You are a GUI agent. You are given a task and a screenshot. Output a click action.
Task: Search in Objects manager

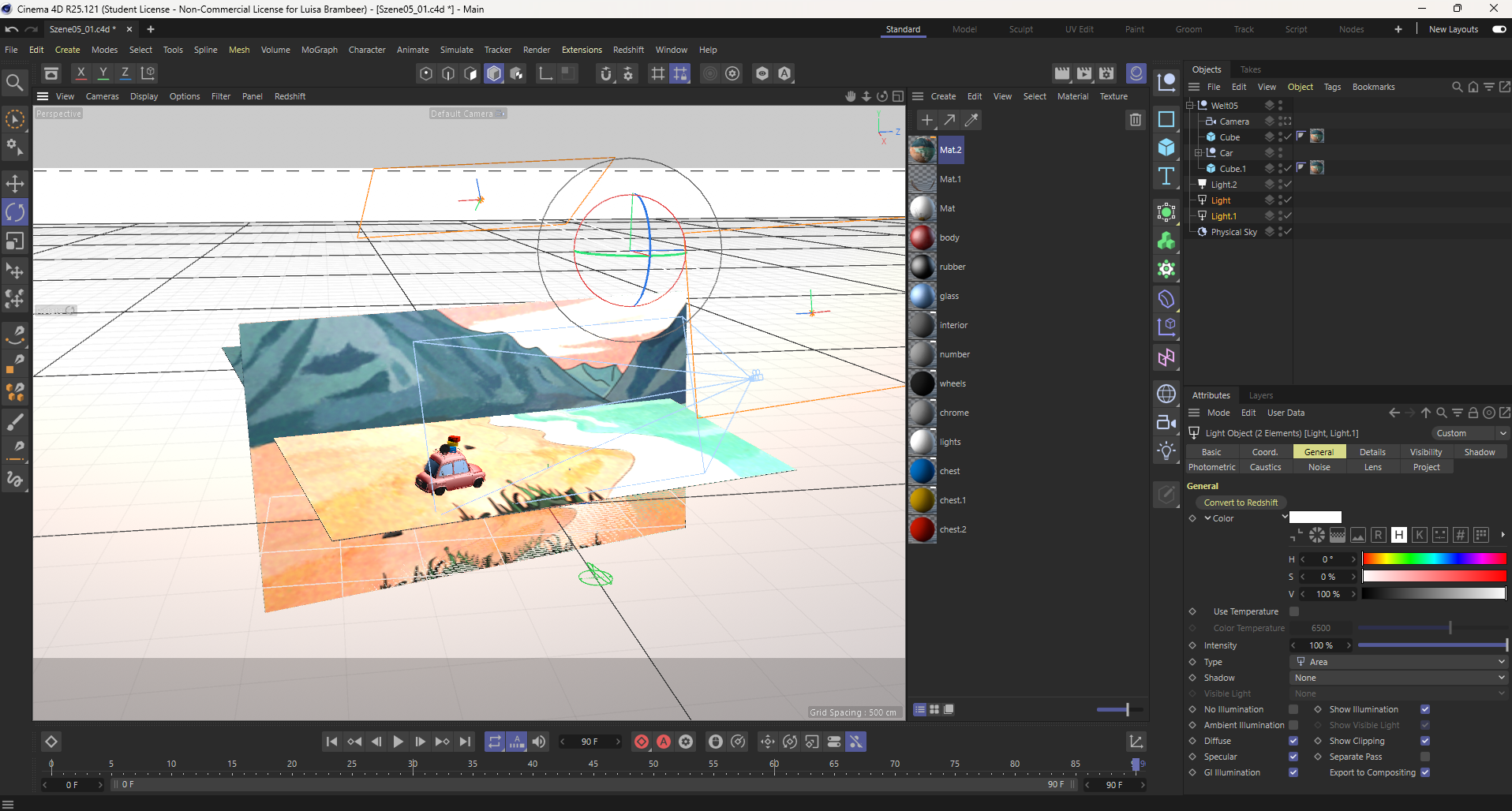click(1458, 87)
